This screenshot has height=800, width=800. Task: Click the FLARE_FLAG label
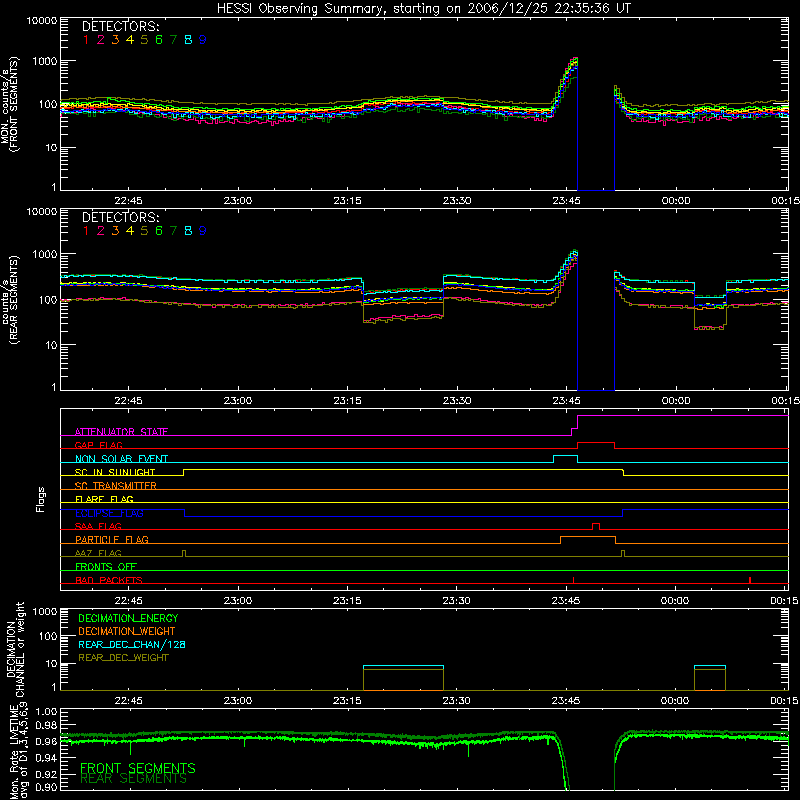point(104,499)
